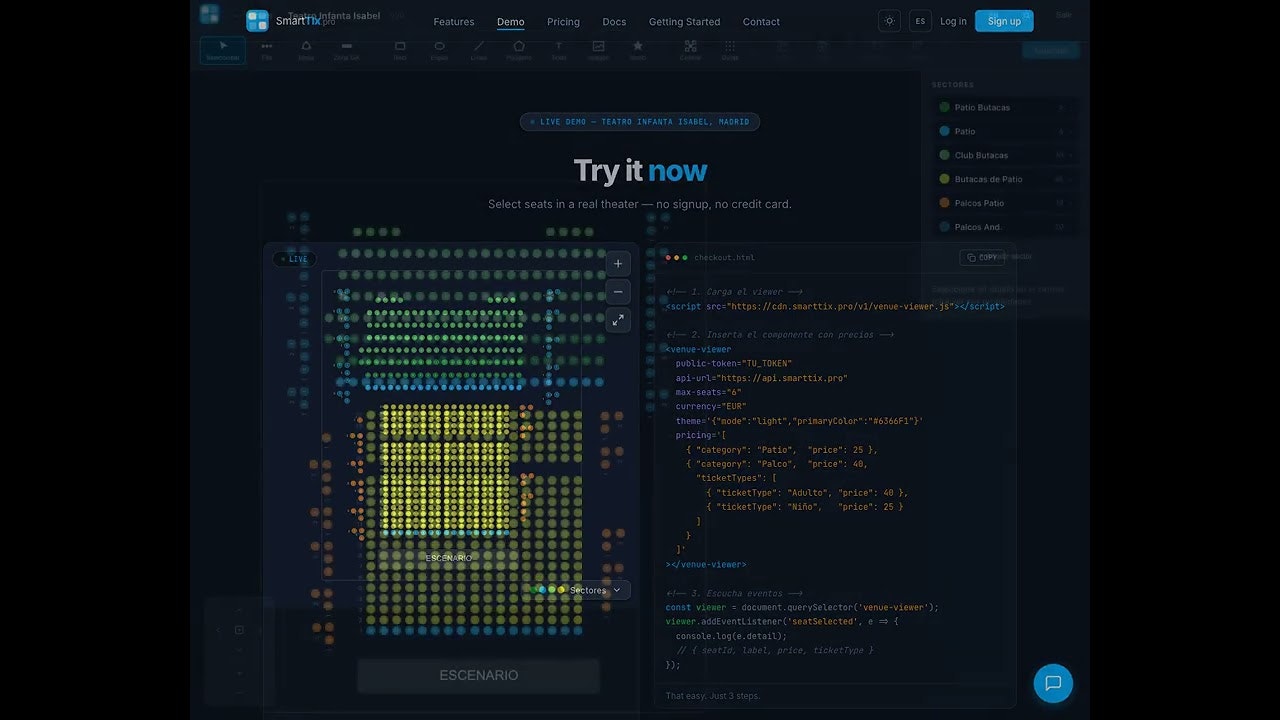The height and width of the screenshot is (720, 1280).
Task: Go to the Features page
Action: [x=454, y=22]
